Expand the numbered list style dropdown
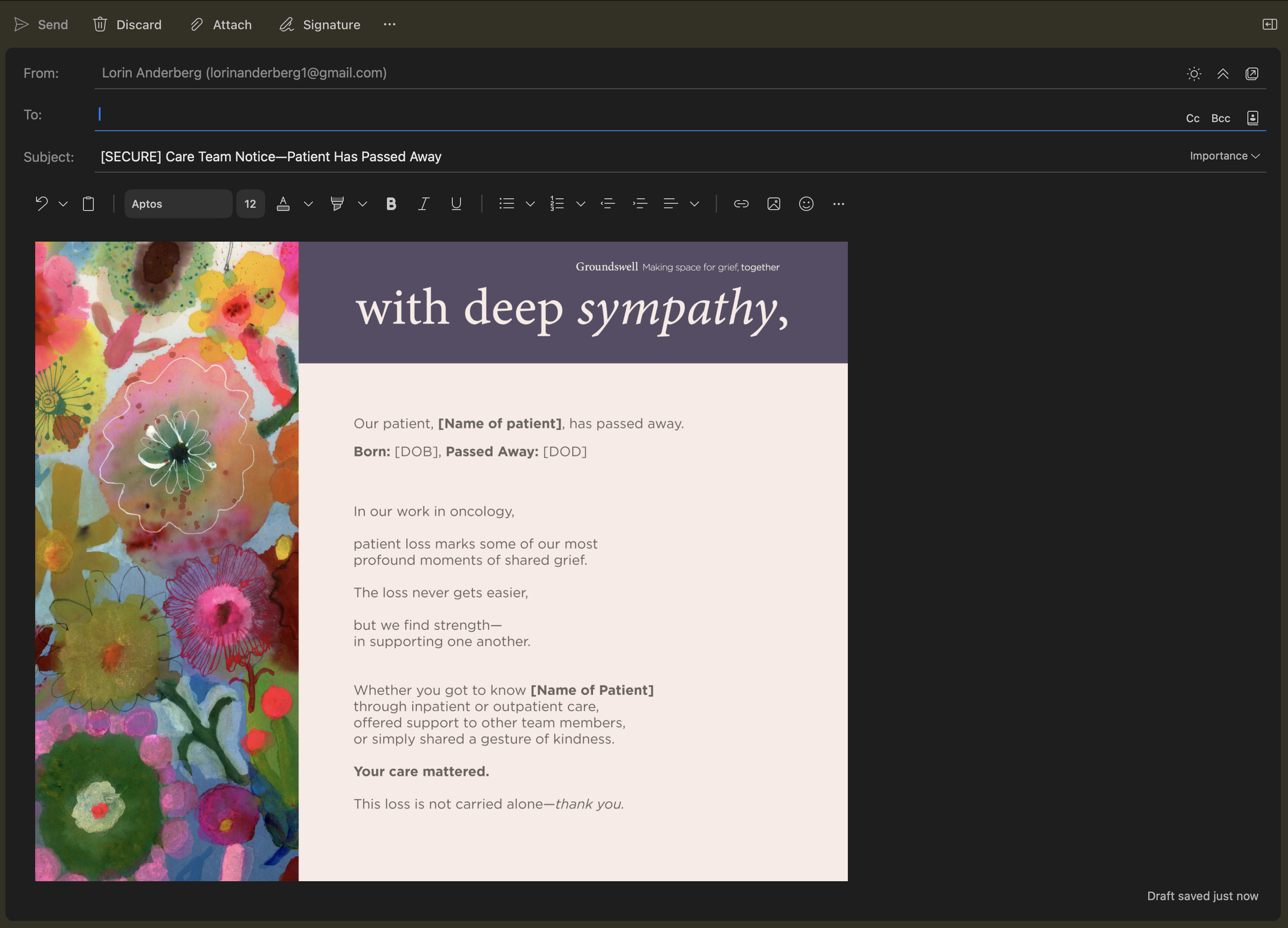This screenshot has width=1288, height=928. (581, 204)
